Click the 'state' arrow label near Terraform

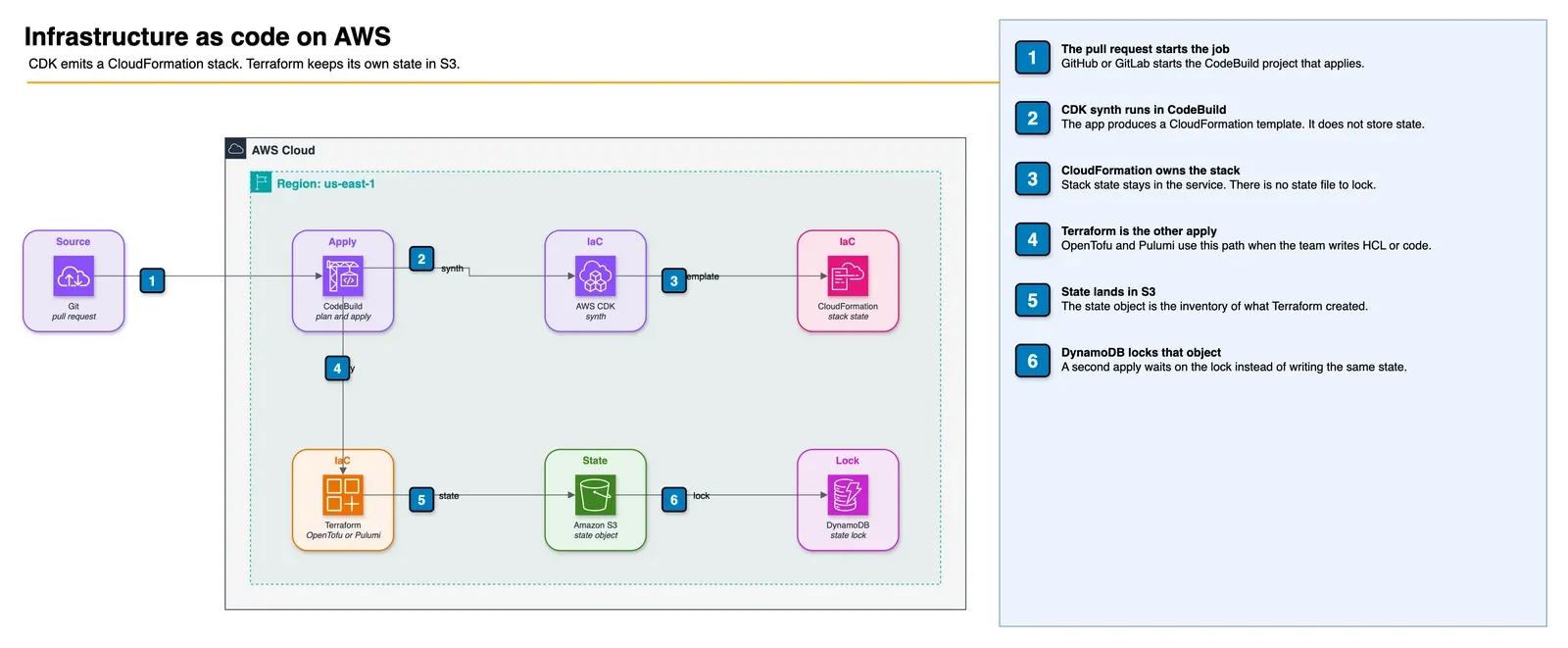pyautogui.click(x=449, y=496)
